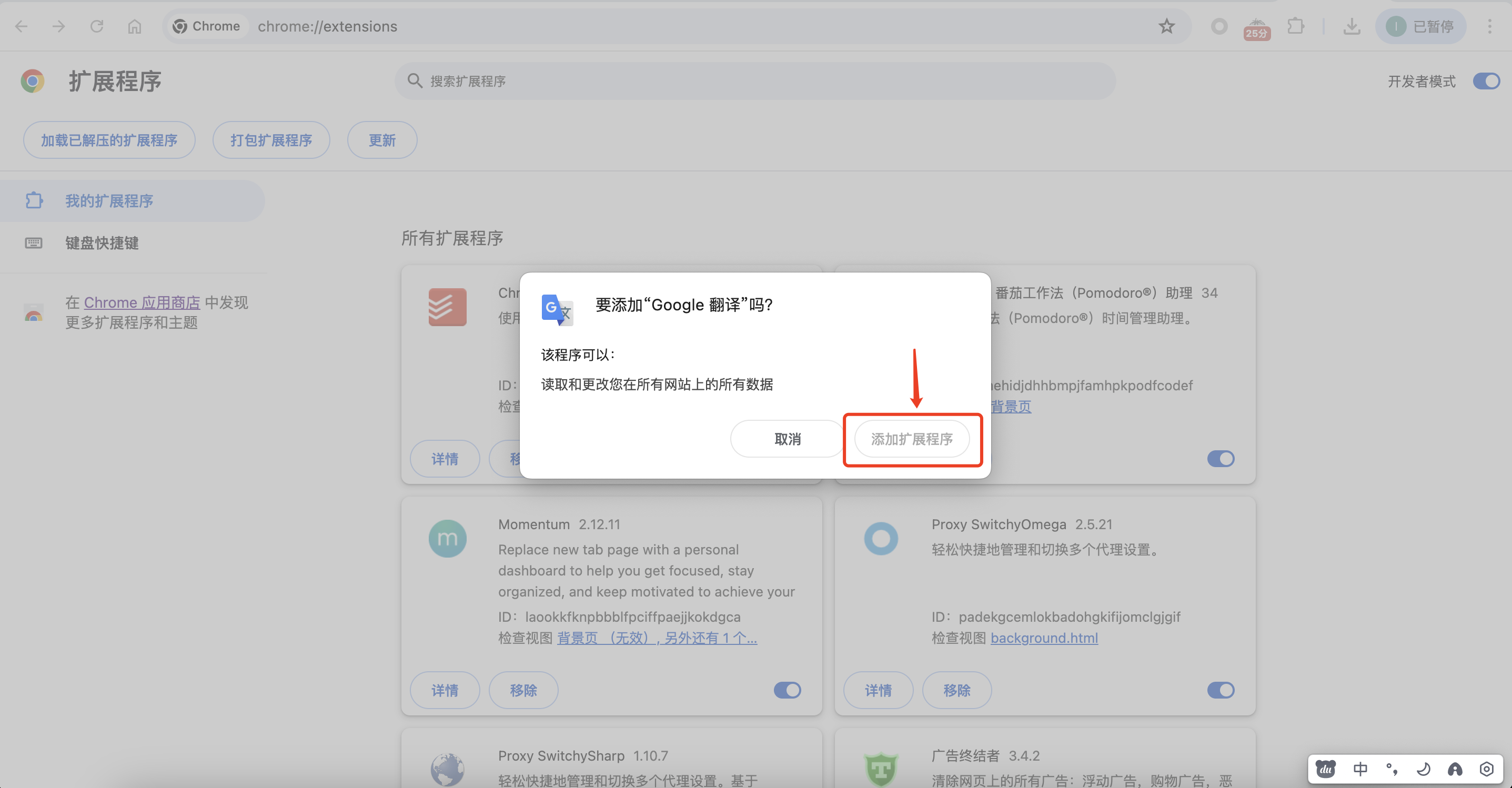
Task: Click the 更新 button
Action: 382,140
